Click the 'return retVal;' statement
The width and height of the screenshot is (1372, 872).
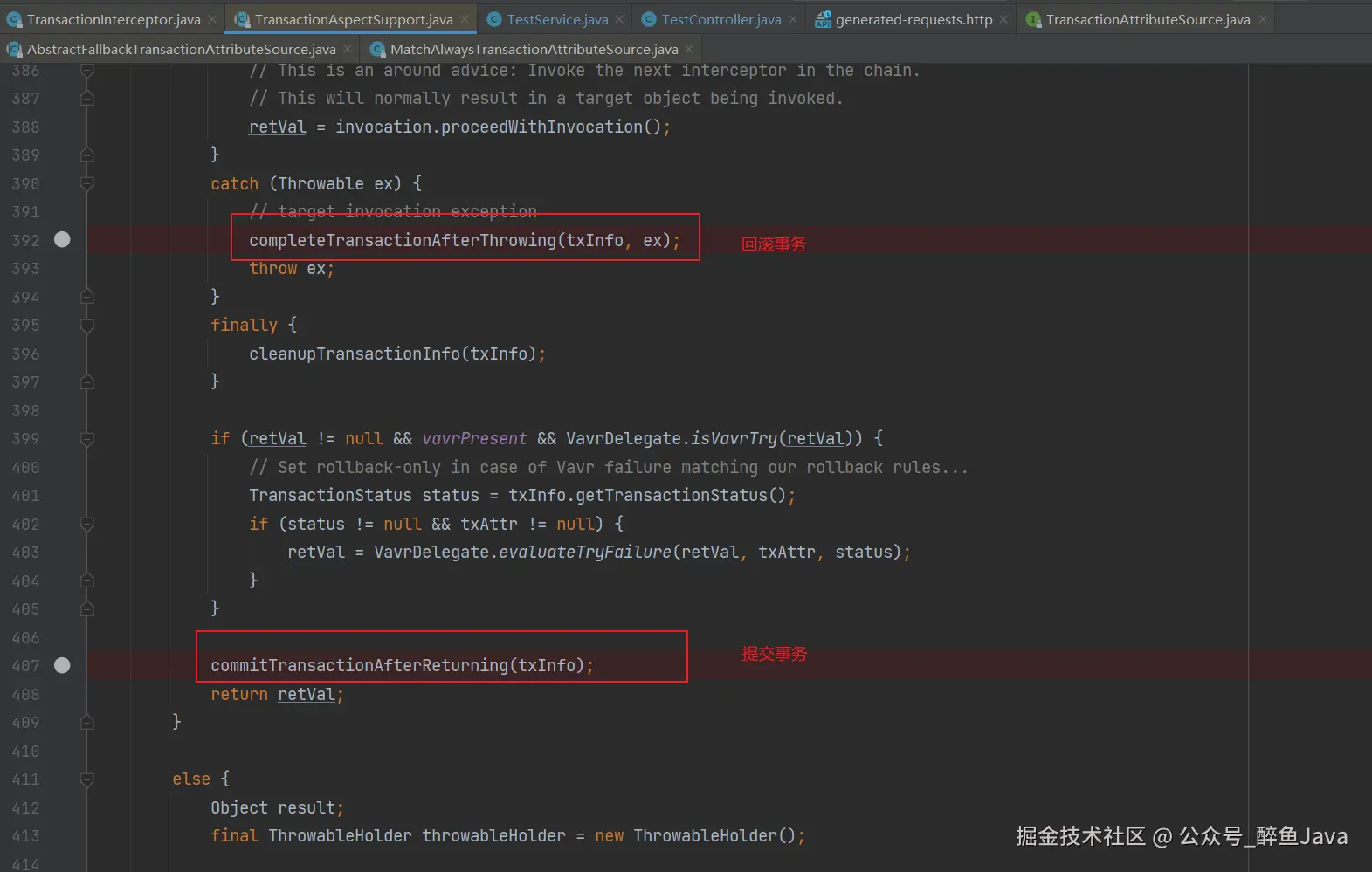tap(277, 694)
